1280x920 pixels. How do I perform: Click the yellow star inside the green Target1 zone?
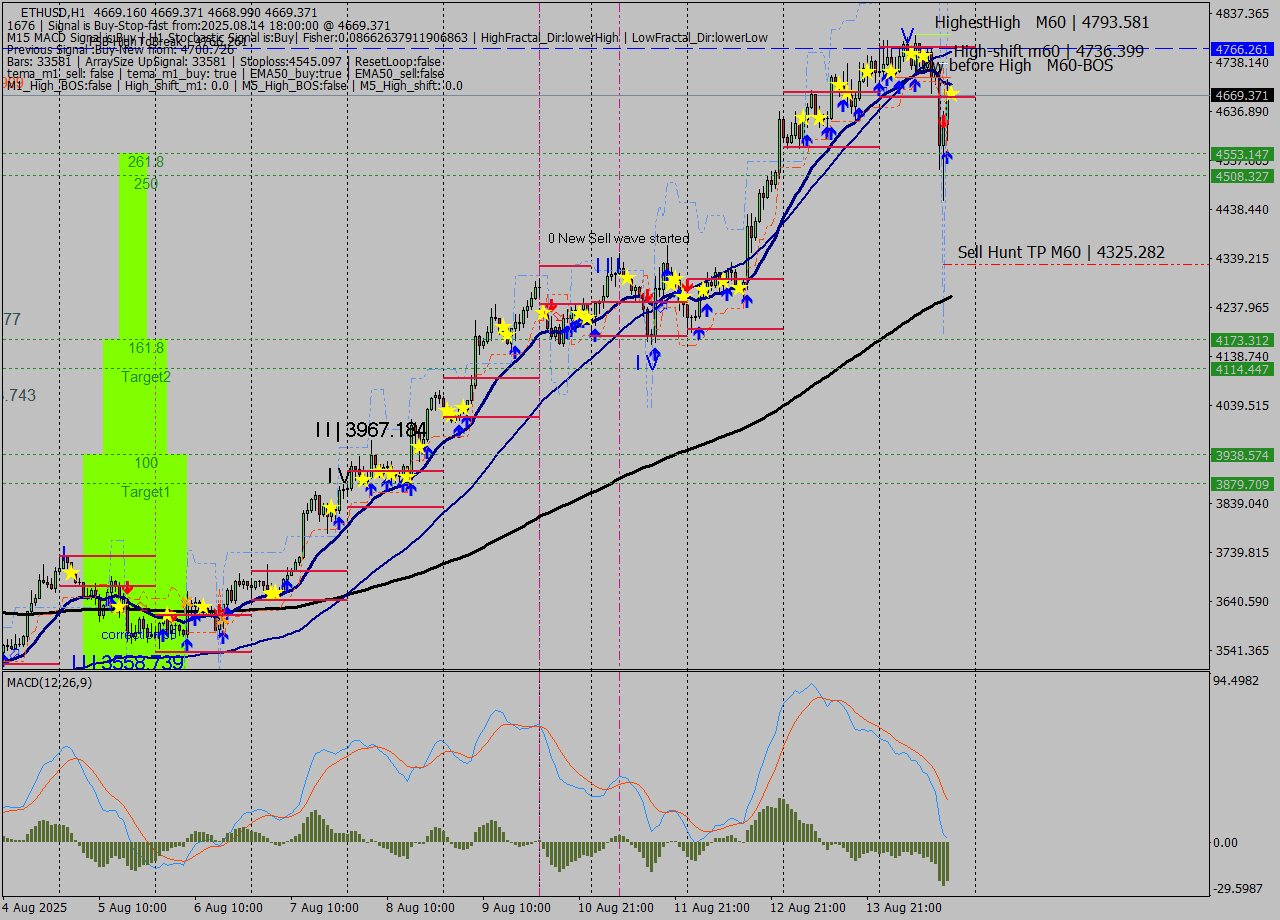120,607
